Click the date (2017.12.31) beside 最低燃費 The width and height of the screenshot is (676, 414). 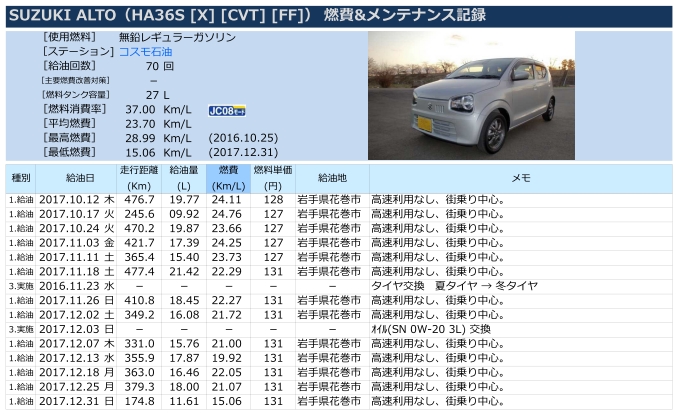point(243,153)
